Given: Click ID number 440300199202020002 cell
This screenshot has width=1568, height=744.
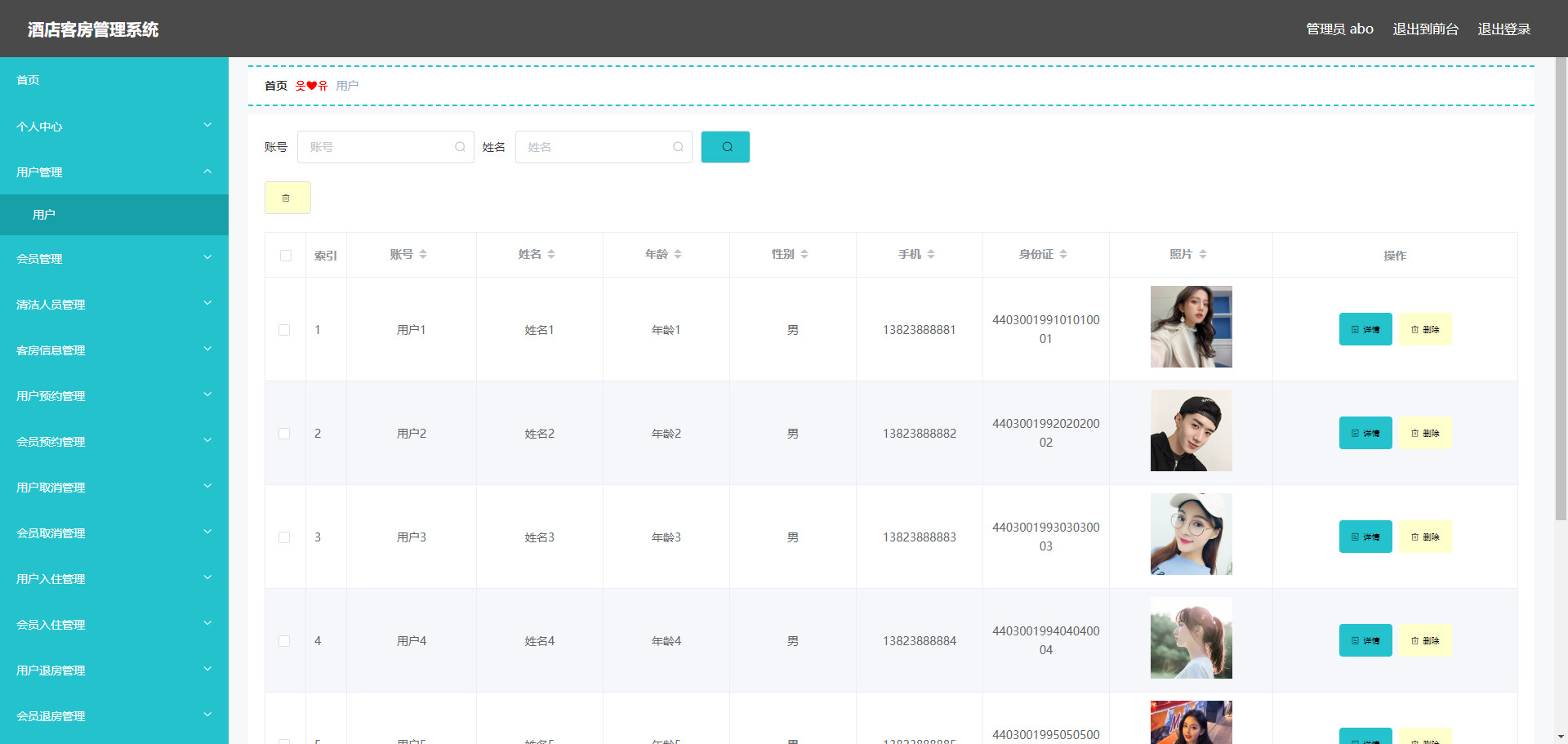Looking at the screenshot, I should 1046,433.
